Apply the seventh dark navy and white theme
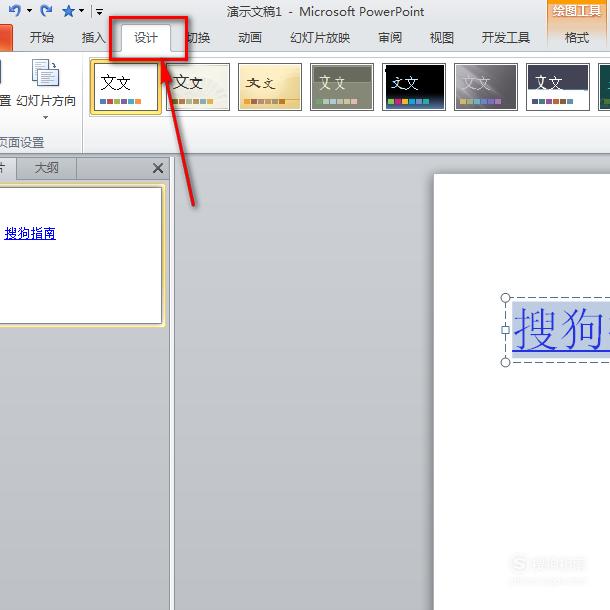Viewport: 610px width, 610px height. pyautogui.click(x=558, y=87)
